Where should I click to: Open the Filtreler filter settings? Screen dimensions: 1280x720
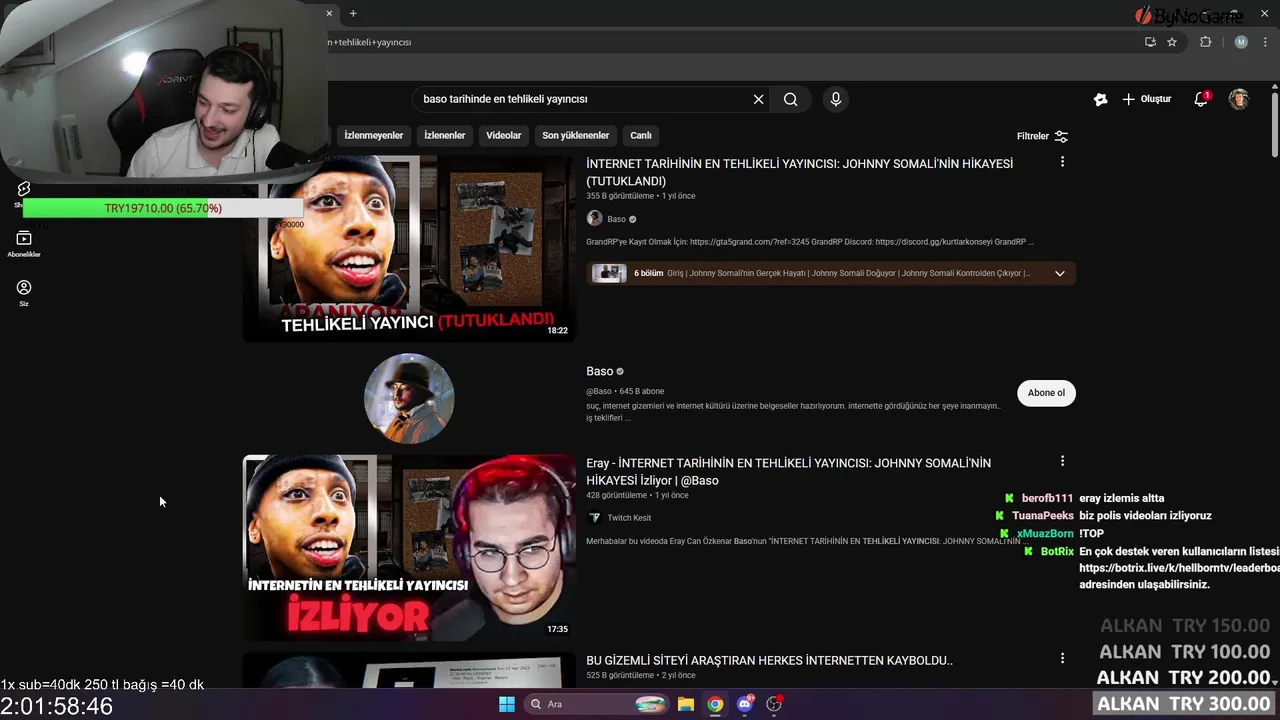pos(1042,136)
